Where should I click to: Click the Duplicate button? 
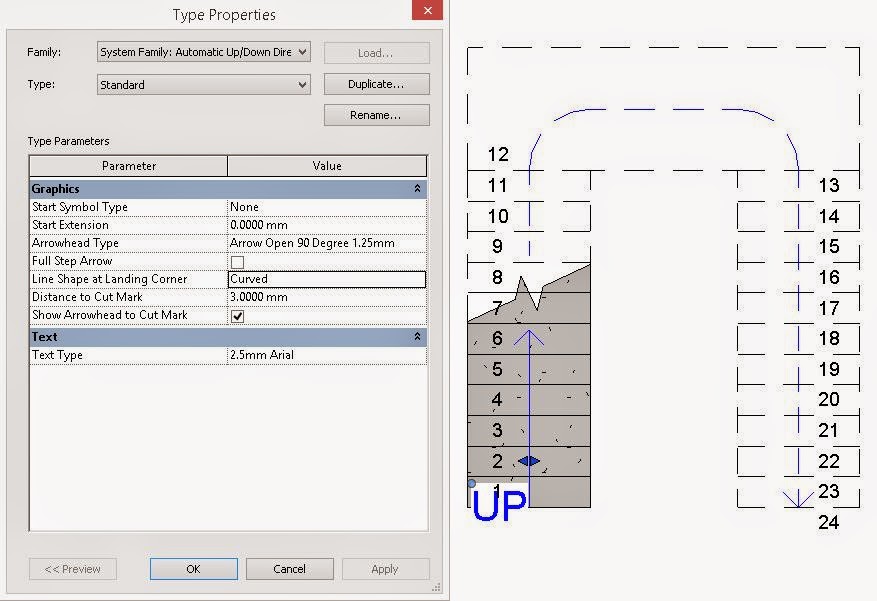pos(376,84)
